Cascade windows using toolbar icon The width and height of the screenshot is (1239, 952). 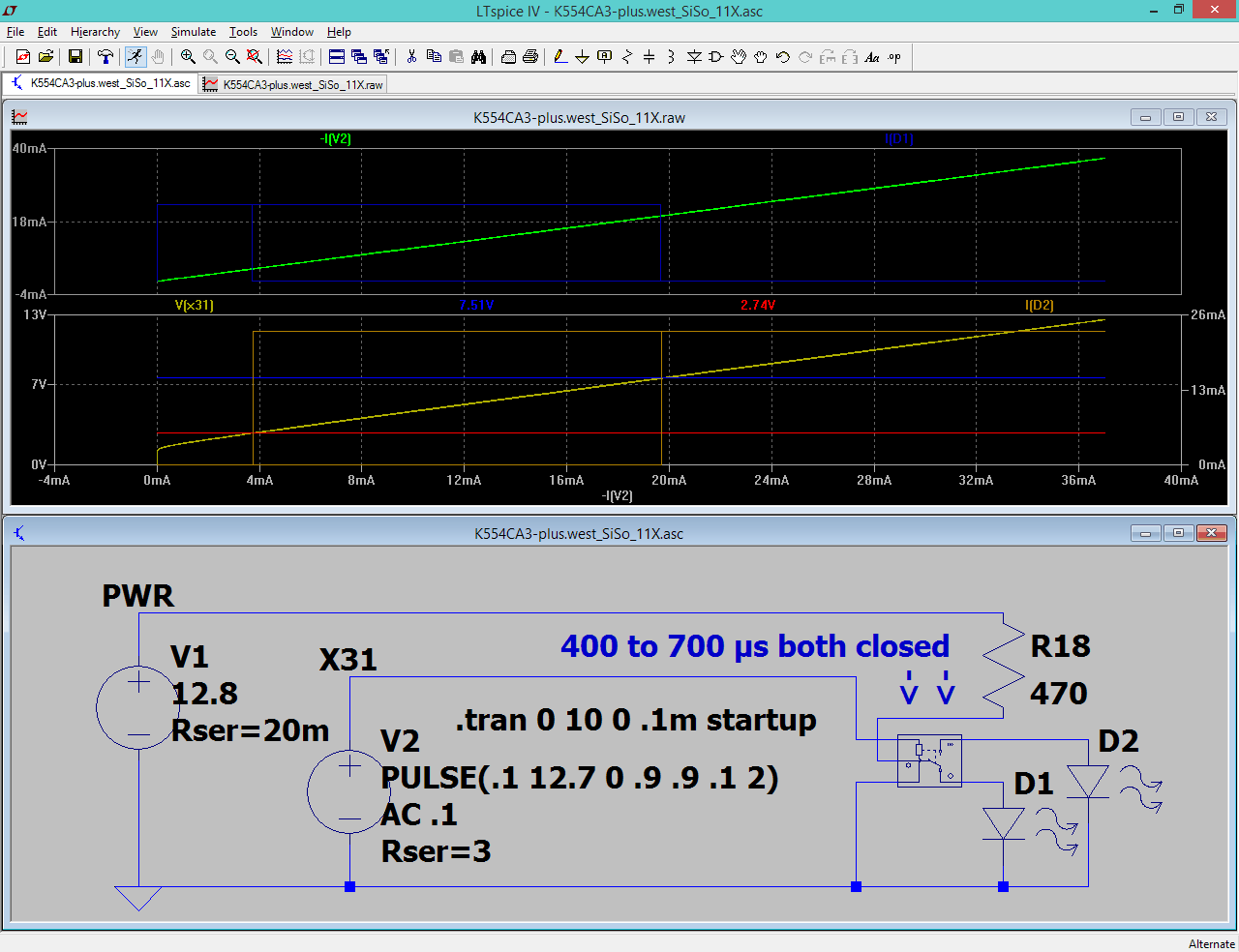[x=359, y=57]
